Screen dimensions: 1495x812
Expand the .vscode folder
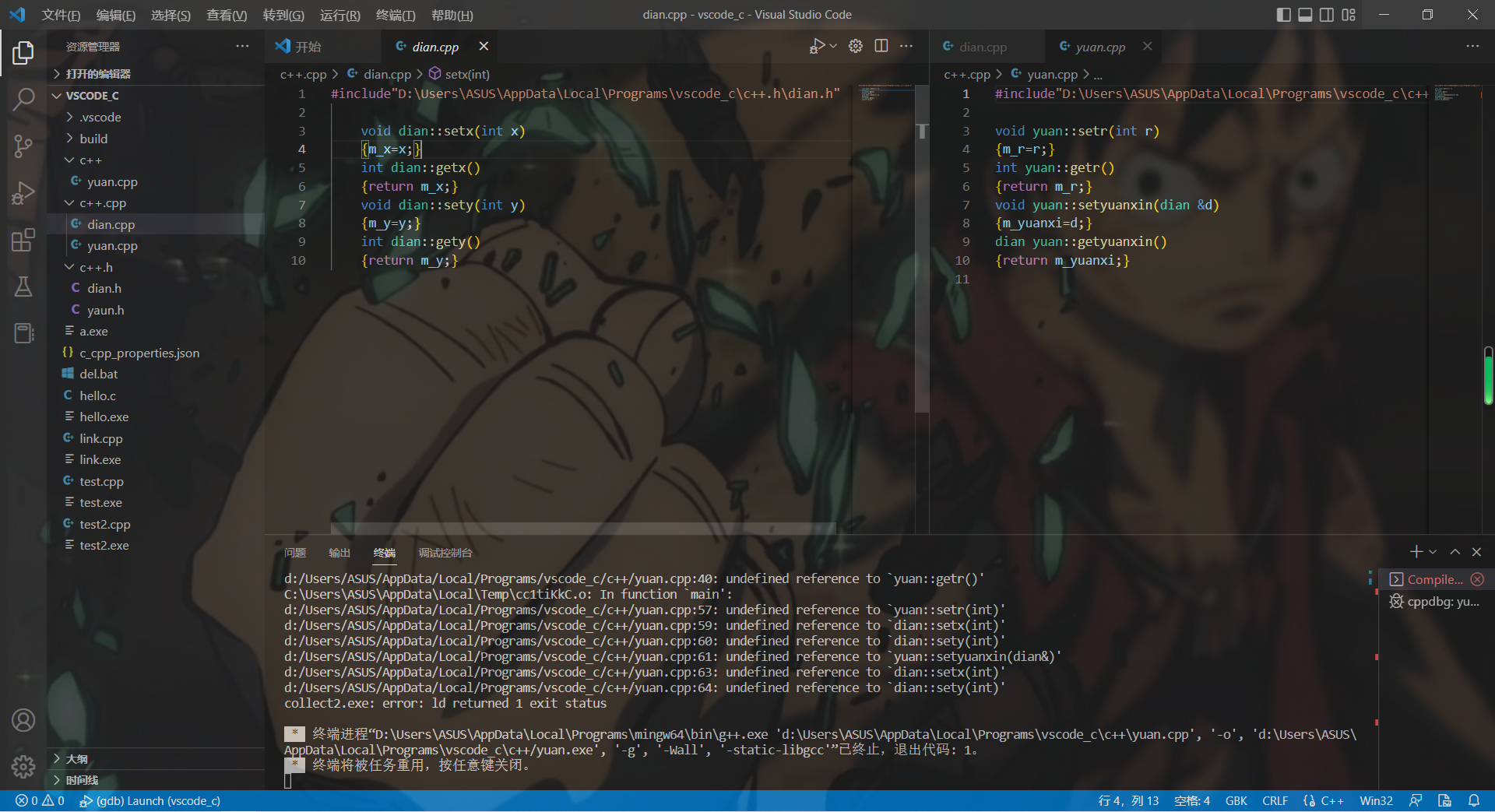156,117
